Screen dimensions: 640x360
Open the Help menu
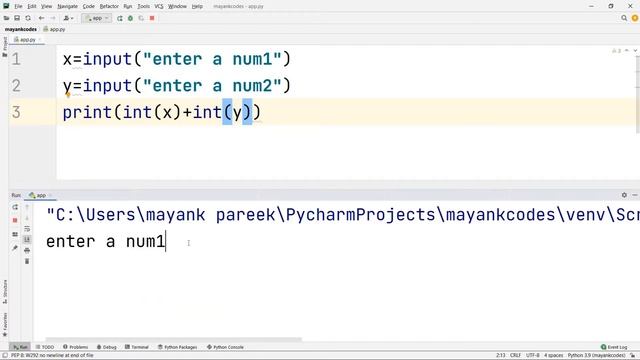coord(197,6)
